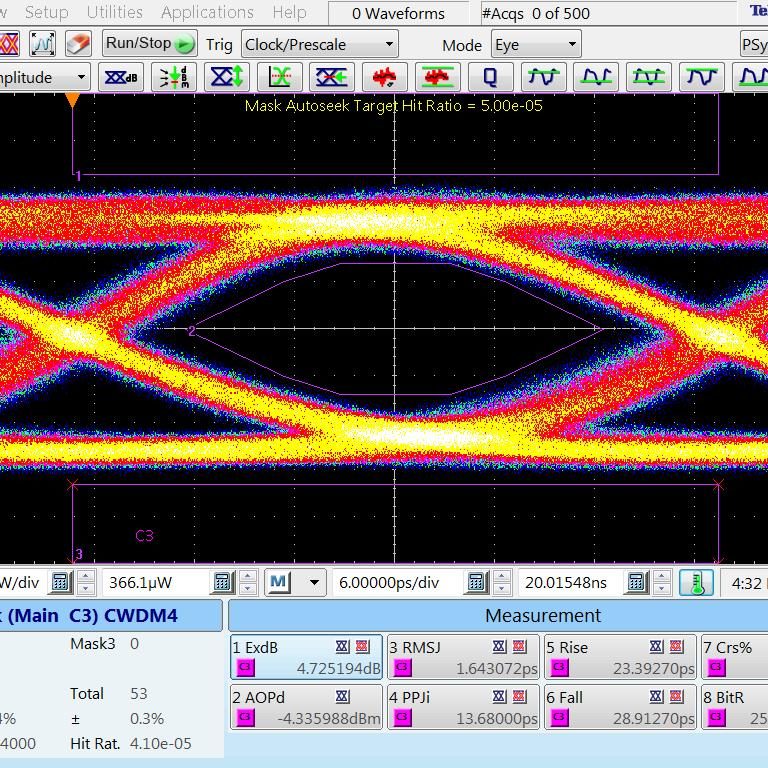Click the red annotation icon in 4 PPJi cell
The image size is (768, 768).
point(519,696)
